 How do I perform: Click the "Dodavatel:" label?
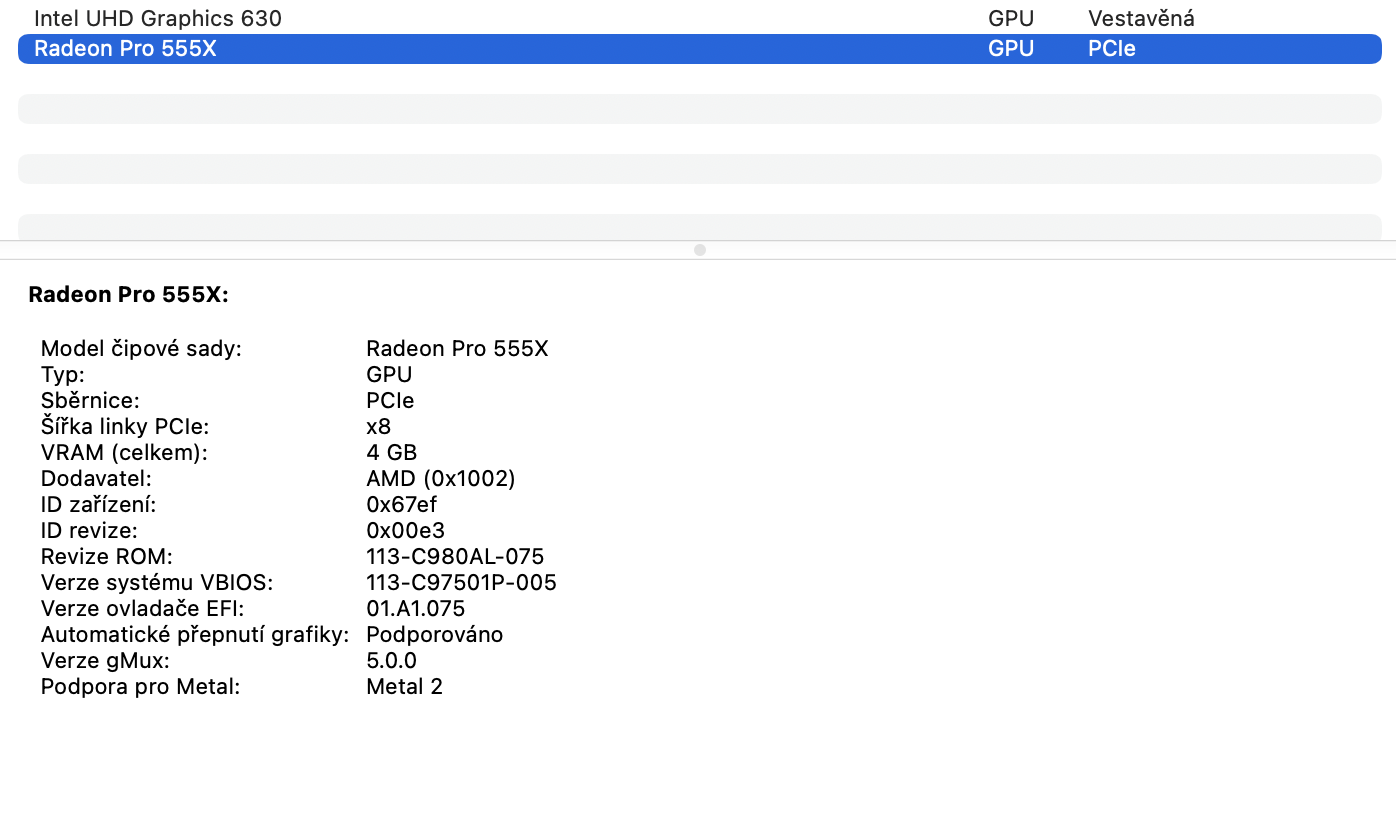pyautogui.click(x=96, y=479)
